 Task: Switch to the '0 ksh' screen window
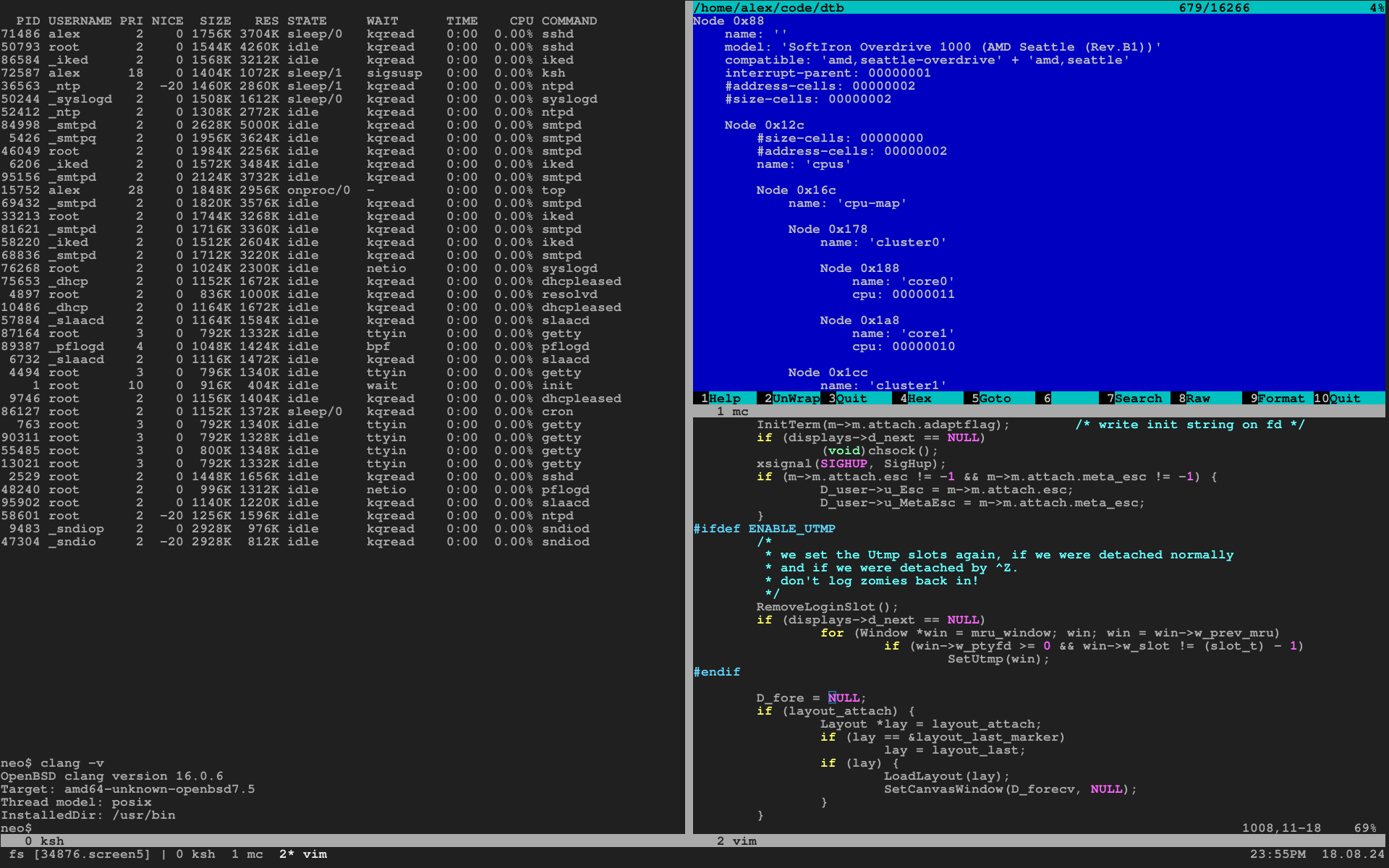click(196, 854)
